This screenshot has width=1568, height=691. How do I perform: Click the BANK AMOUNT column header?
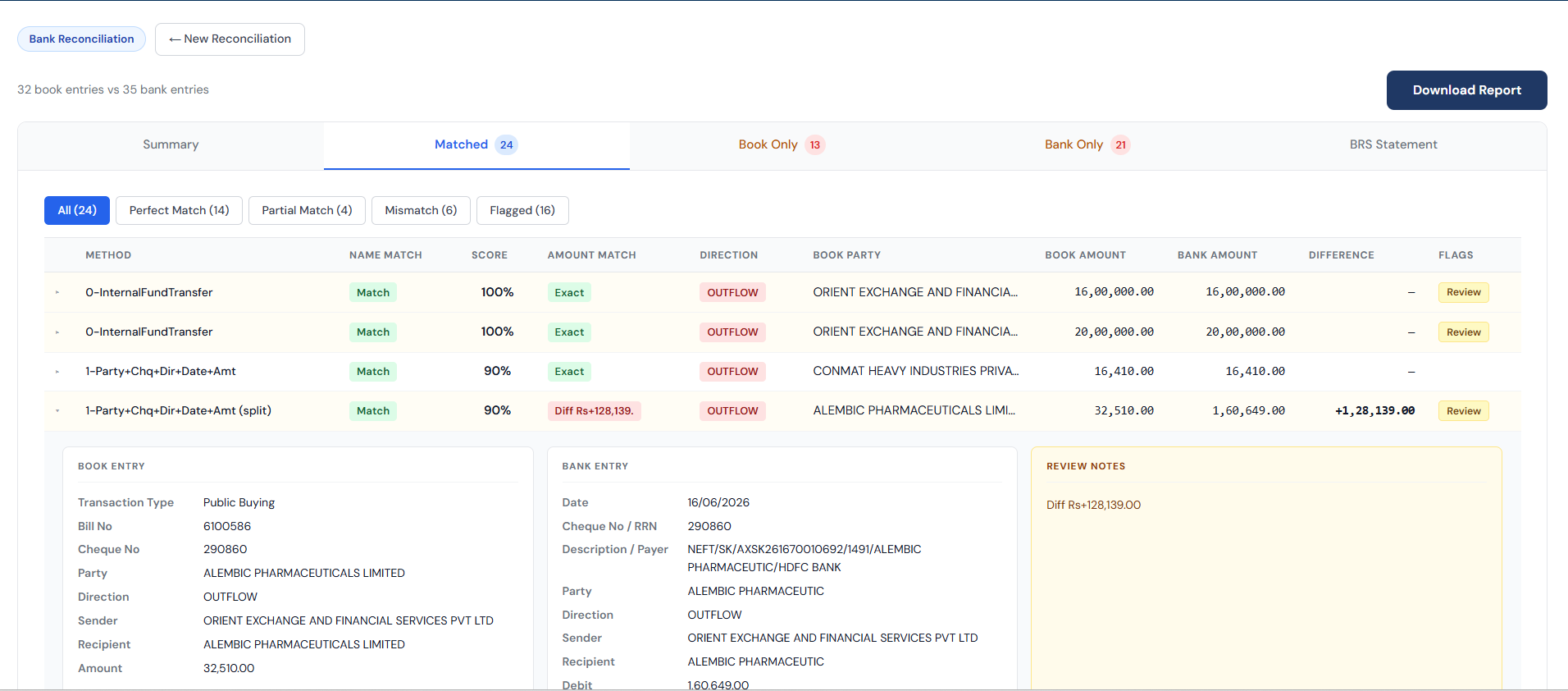click(1217, 255)
